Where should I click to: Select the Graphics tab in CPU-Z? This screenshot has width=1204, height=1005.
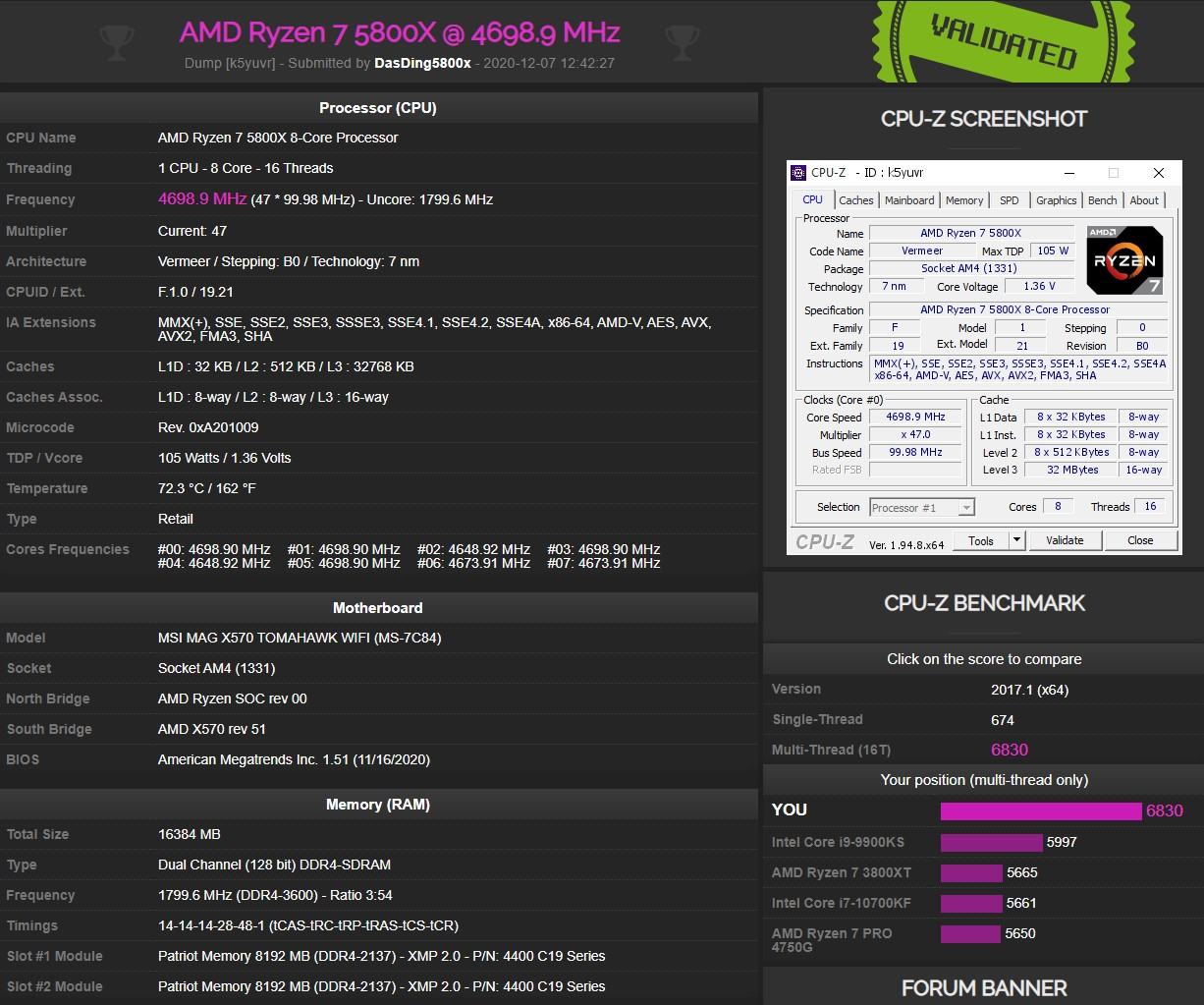[x=1057, y=200]
